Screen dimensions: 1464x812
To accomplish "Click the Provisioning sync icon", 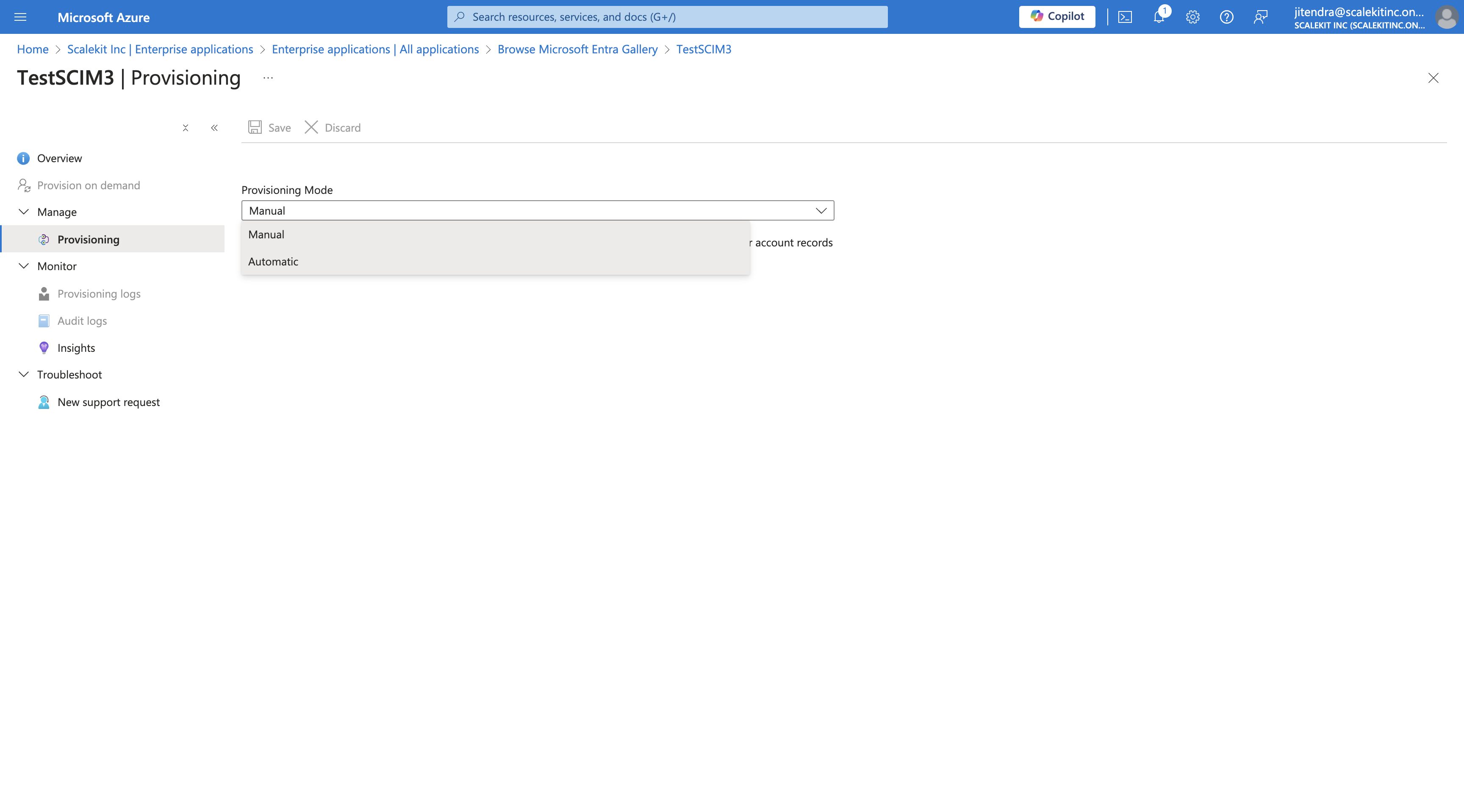I will pyautogui.click(x=44, y=240).
